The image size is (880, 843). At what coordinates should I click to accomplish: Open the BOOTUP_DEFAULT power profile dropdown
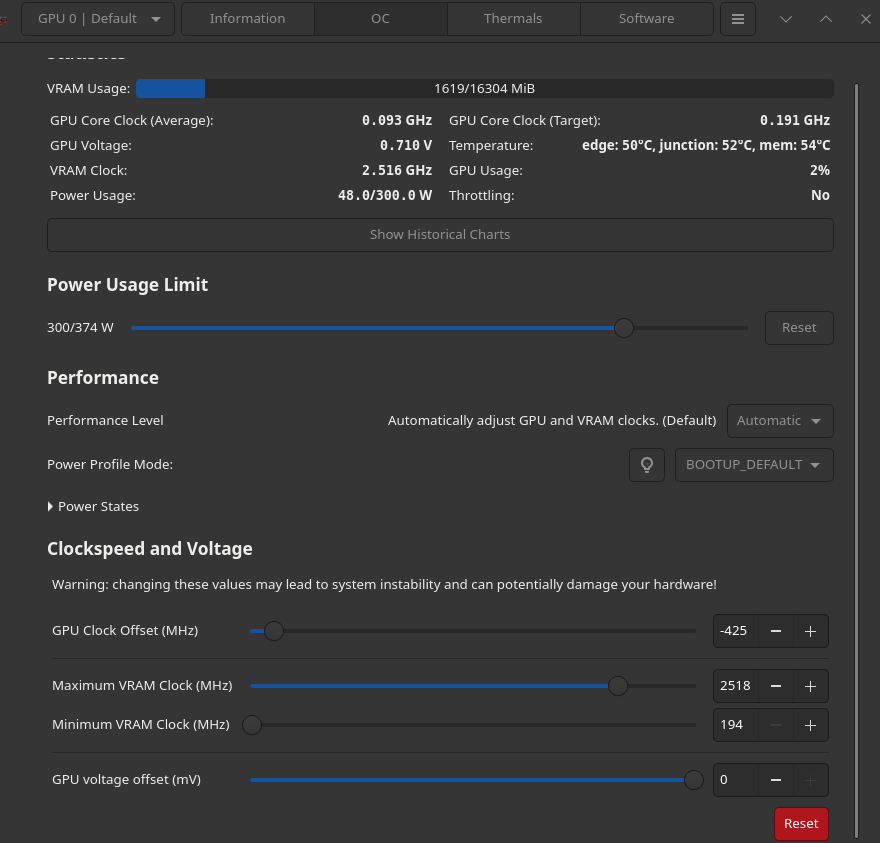[x=754, y=465]
